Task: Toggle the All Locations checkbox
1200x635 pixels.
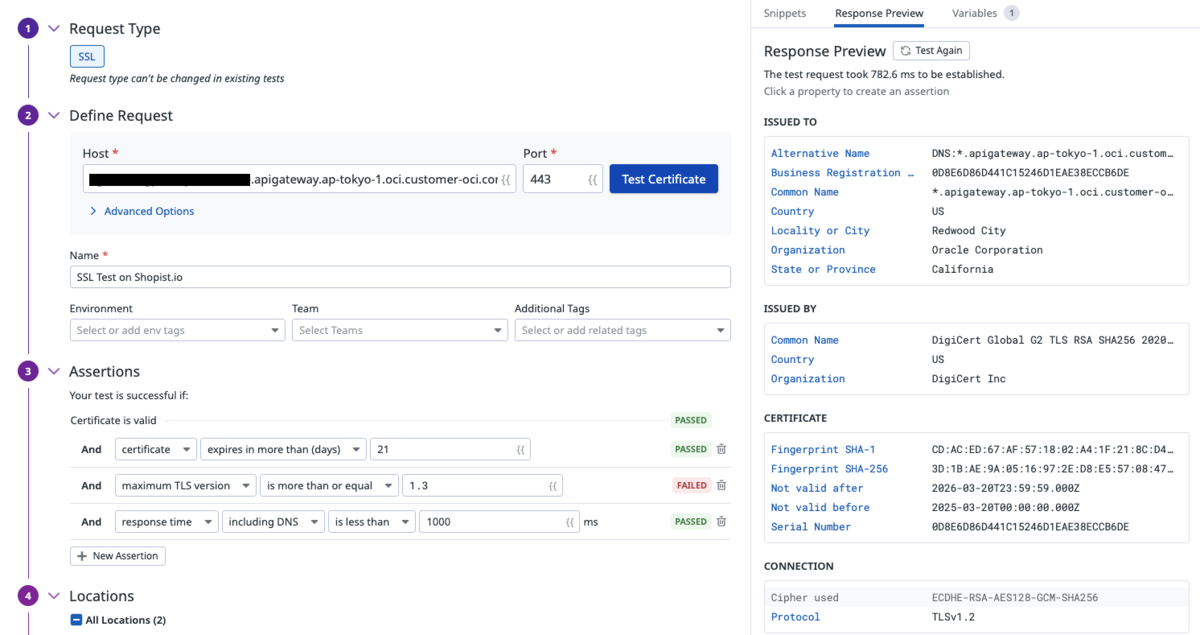Action: click(76, 620)
